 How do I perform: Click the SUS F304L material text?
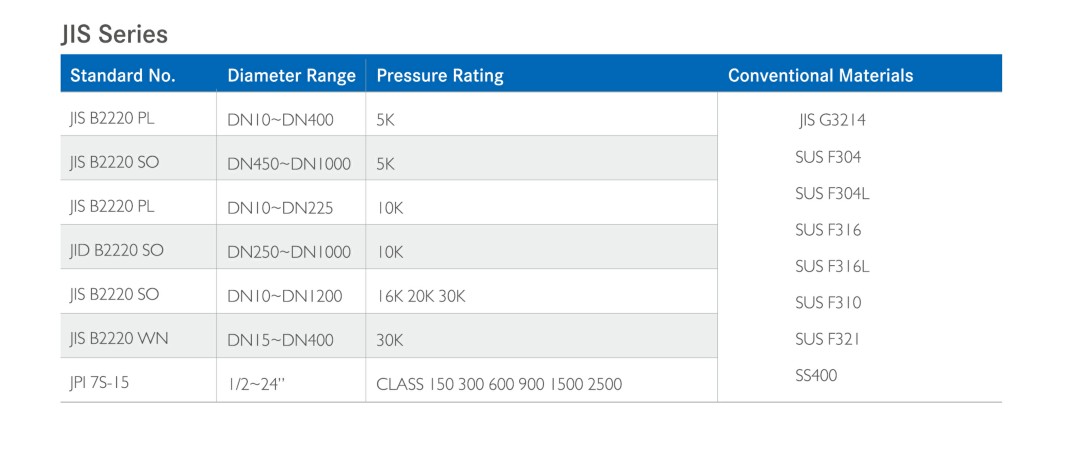(832, 193)
